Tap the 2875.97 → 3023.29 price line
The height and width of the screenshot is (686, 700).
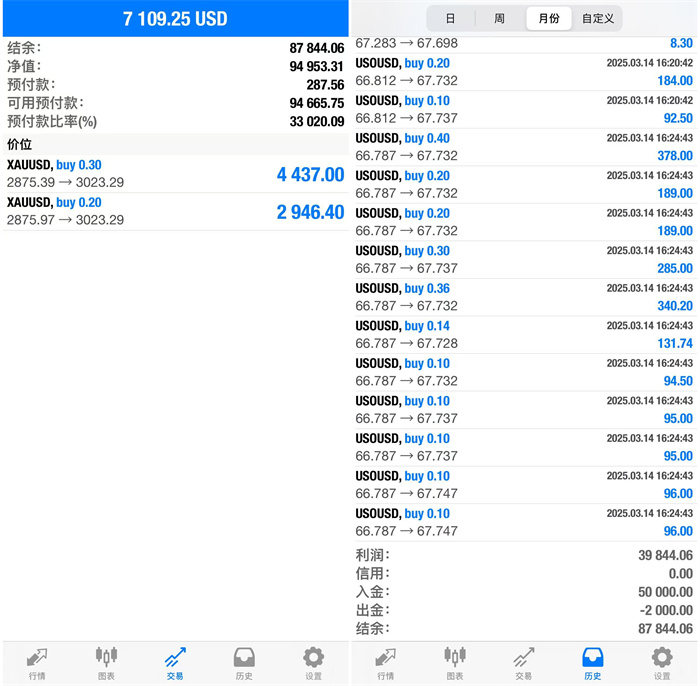pyautogui.click(x=65, y=220)
